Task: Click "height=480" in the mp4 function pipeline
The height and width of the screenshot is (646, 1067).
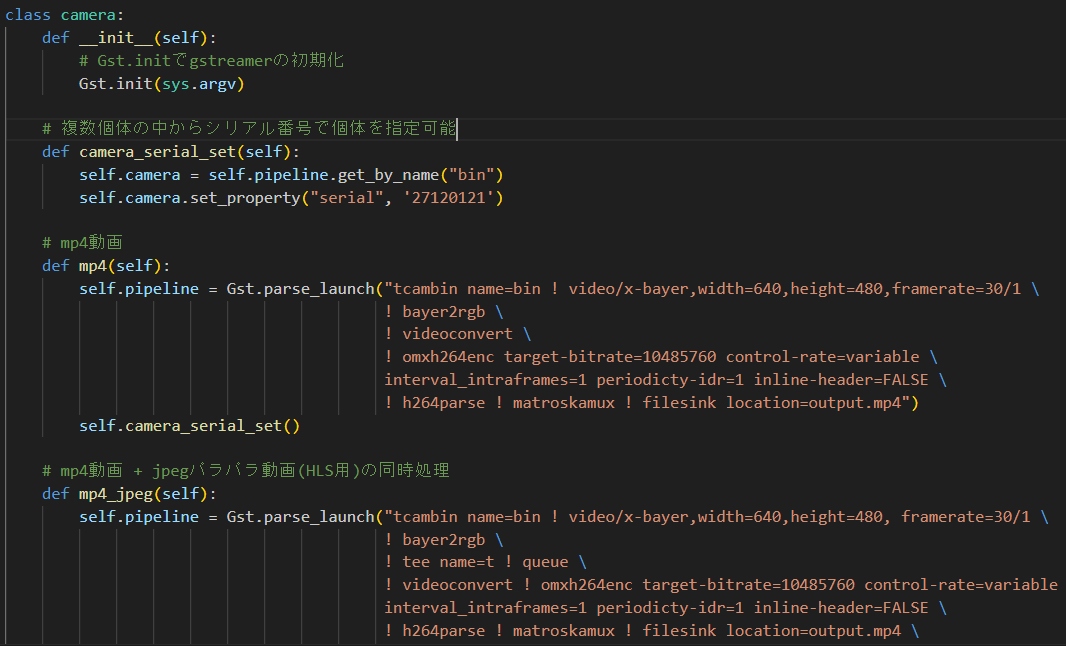Action: pyautogui.click(x=836, y=289)
